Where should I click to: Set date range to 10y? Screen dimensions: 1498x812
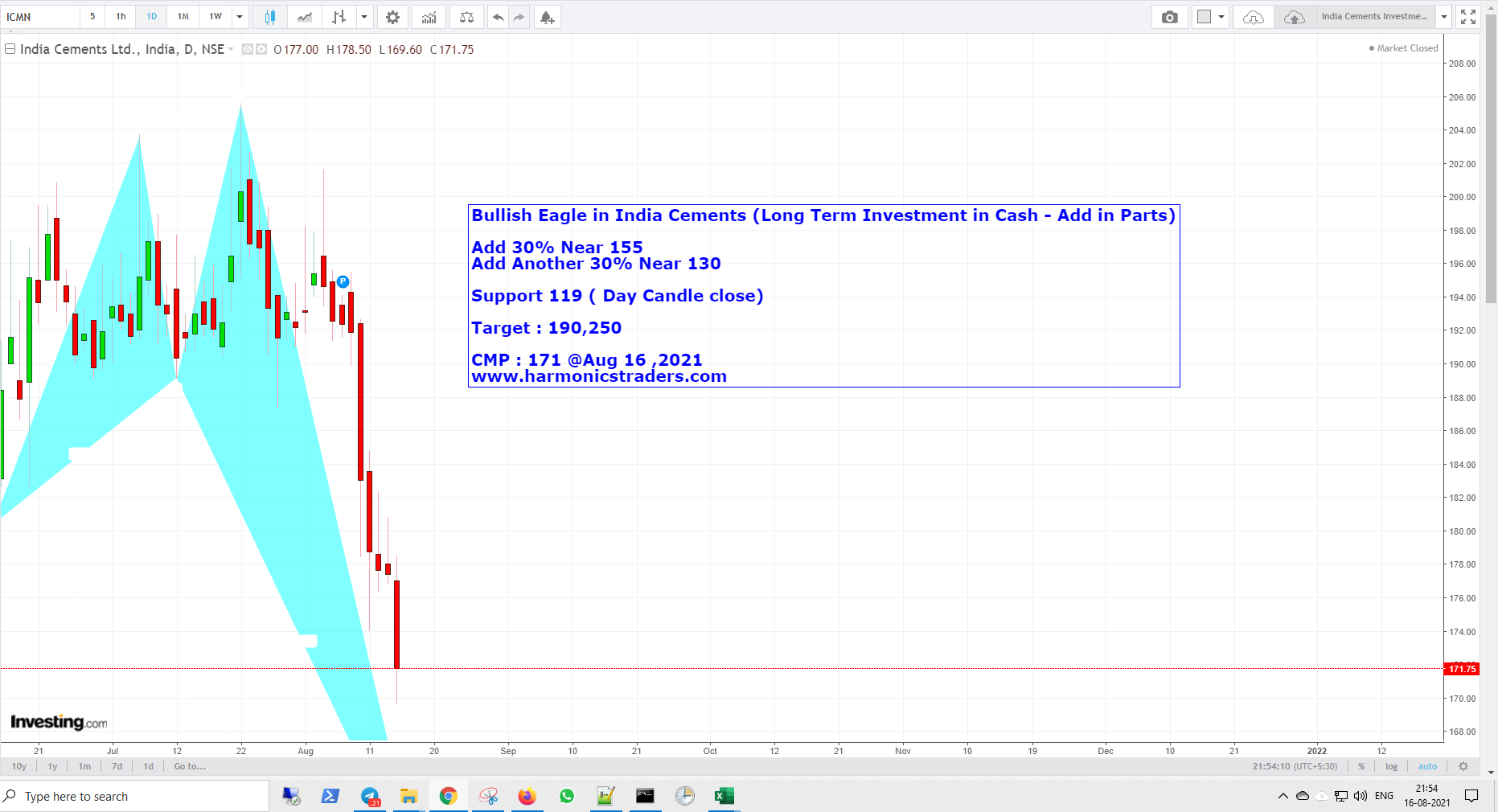click(19, 766)
